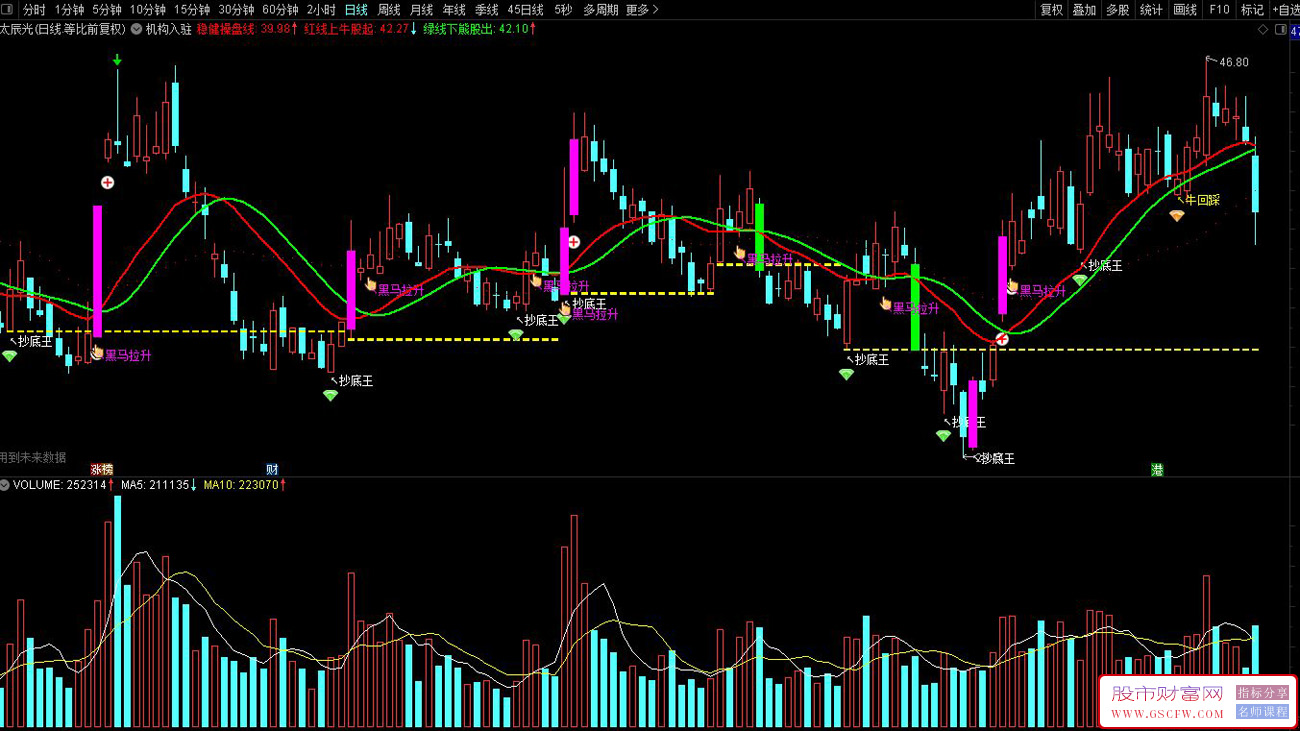Click the 叠加 overlay button
This screenshot has width=1300, height=731.
point(1085,10)
